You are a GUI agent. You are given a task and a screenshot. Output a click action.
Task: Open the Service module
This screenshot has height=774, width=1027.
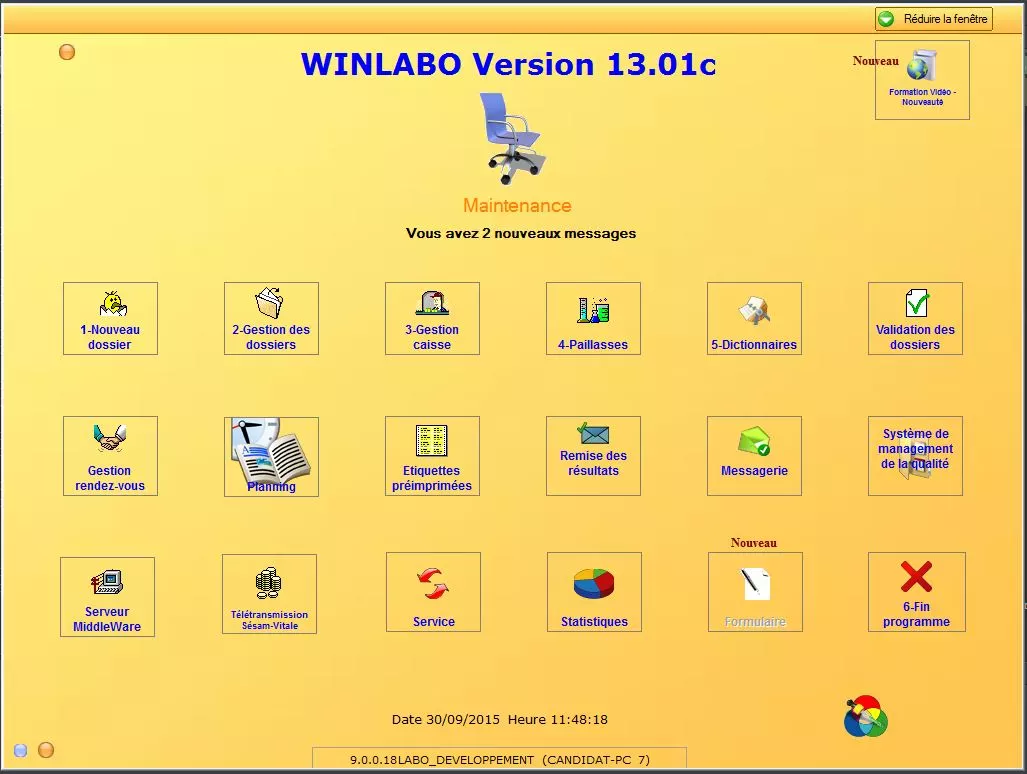click(433, 592)
